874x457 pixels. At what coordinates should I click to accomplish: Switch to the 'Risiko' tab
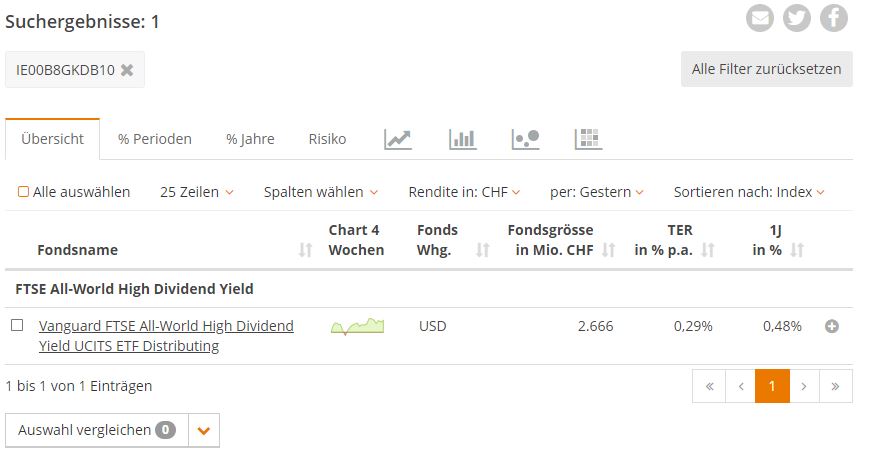click(x=327, y=139)
